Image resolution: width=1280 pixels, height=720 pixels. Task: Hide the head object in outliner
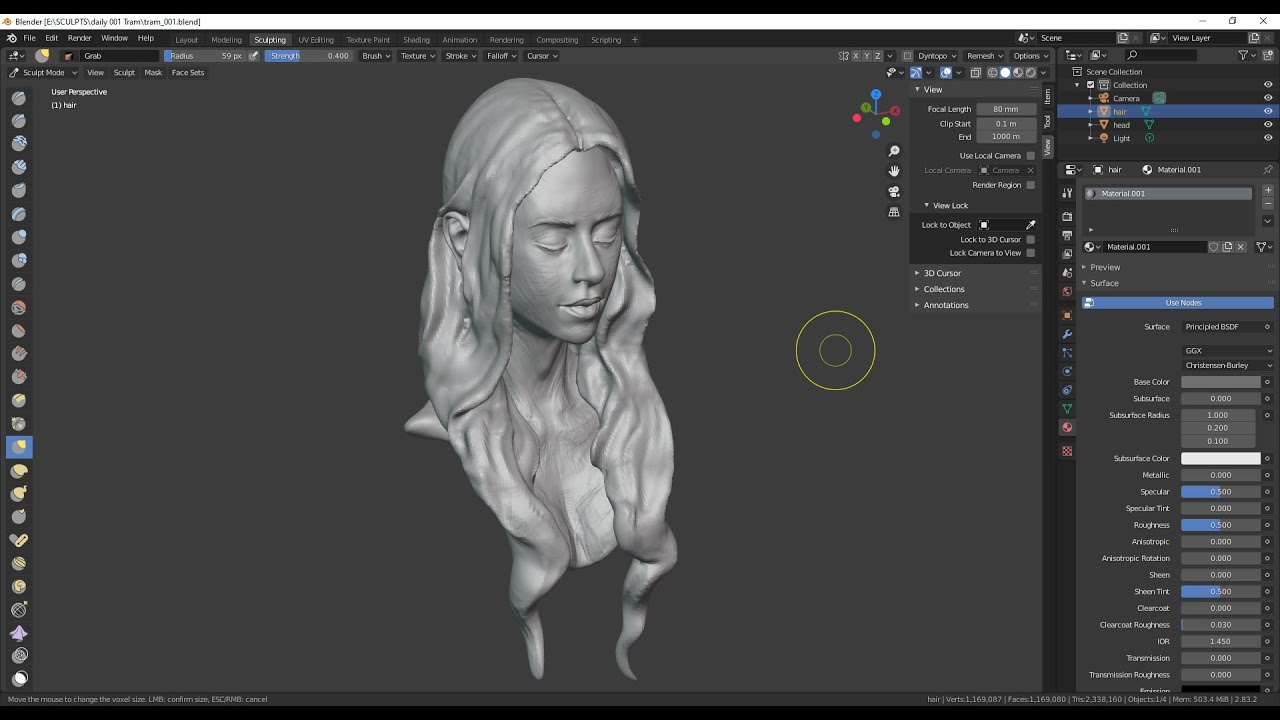[x=1268, y=125]
